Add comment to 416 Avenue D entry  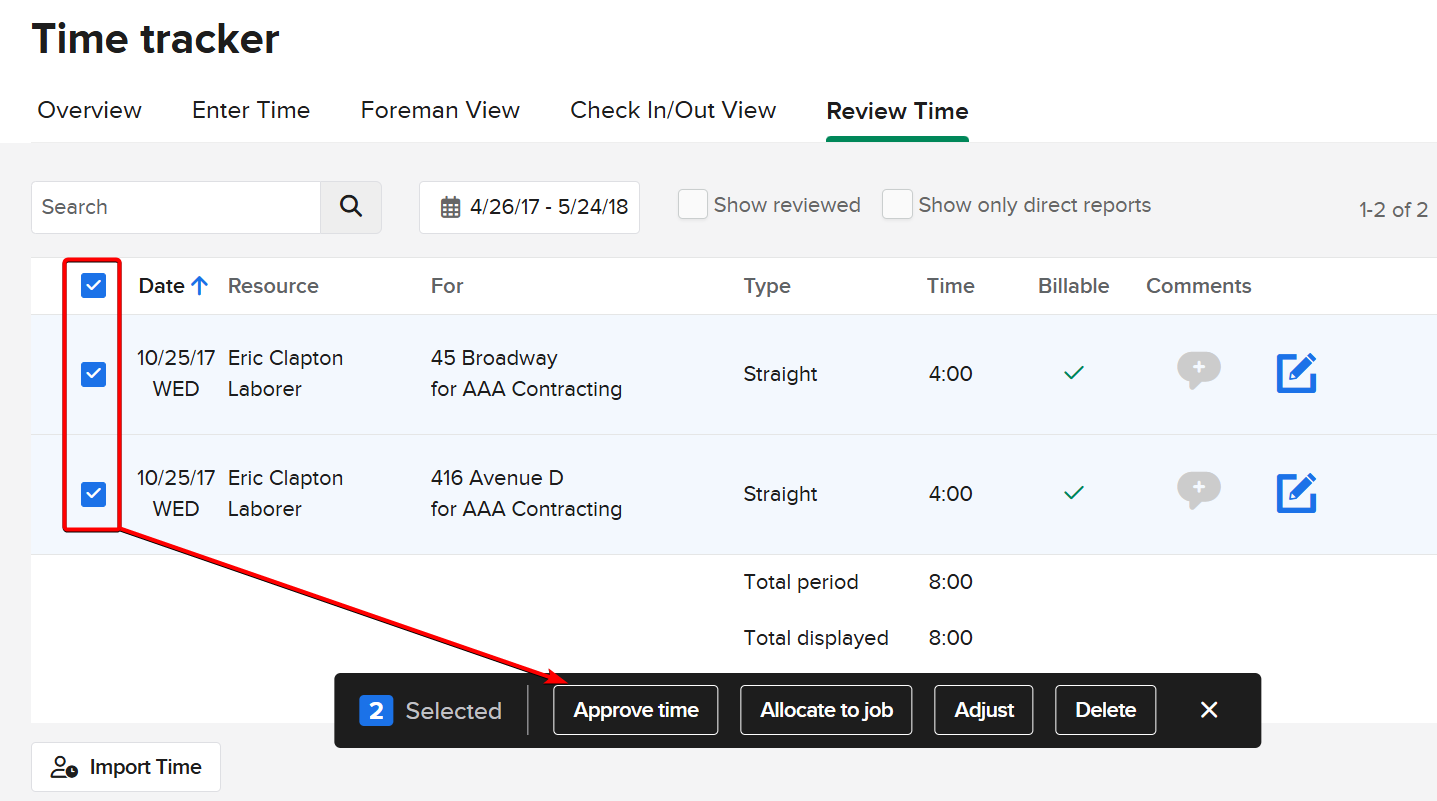pyautogui.click(x=1198, y=490)
